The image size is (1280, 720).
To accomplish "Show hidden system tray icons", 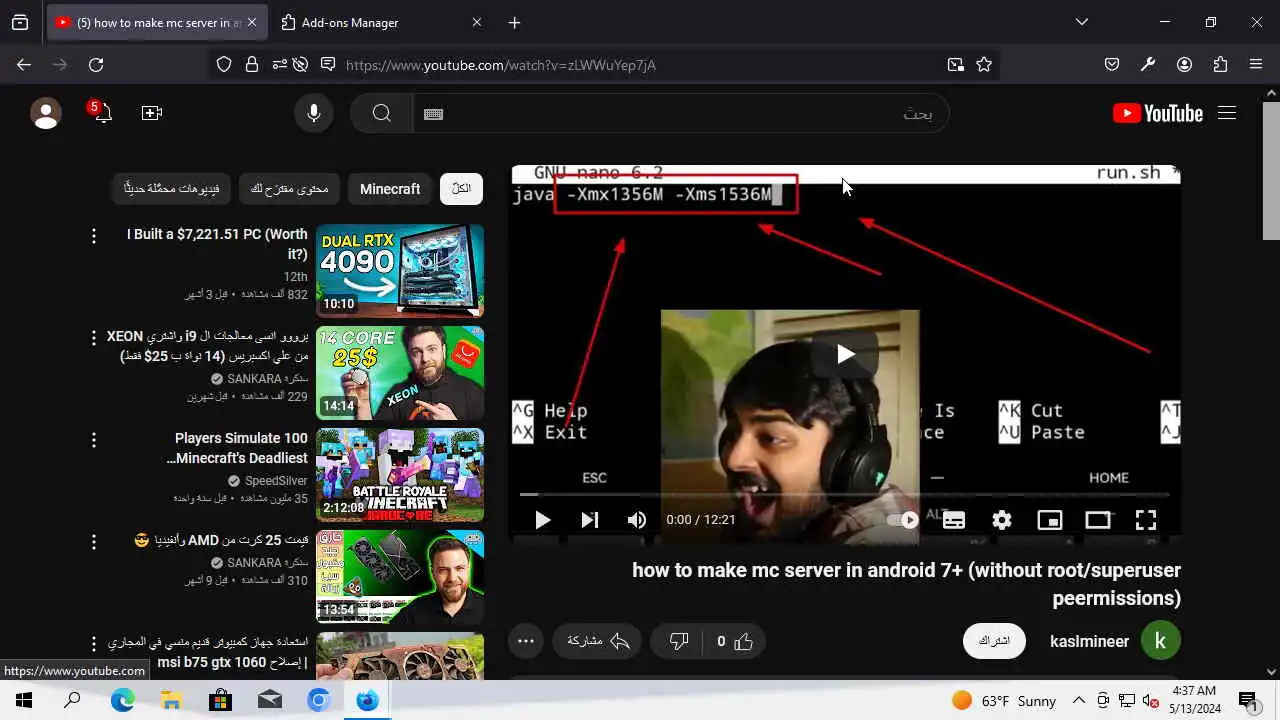I will tap(1079, 700).
